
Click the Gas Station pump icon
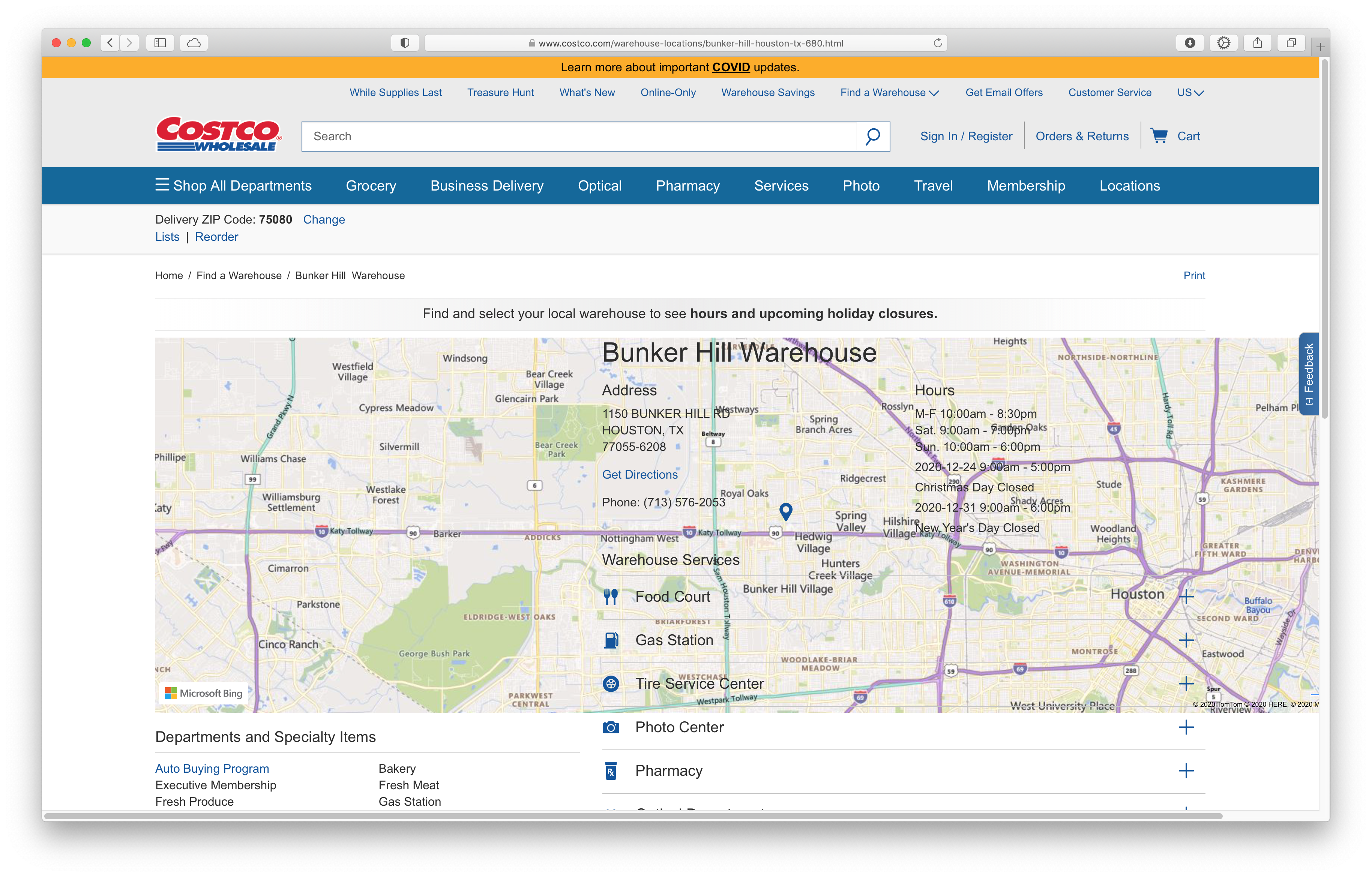pos(611,640)
